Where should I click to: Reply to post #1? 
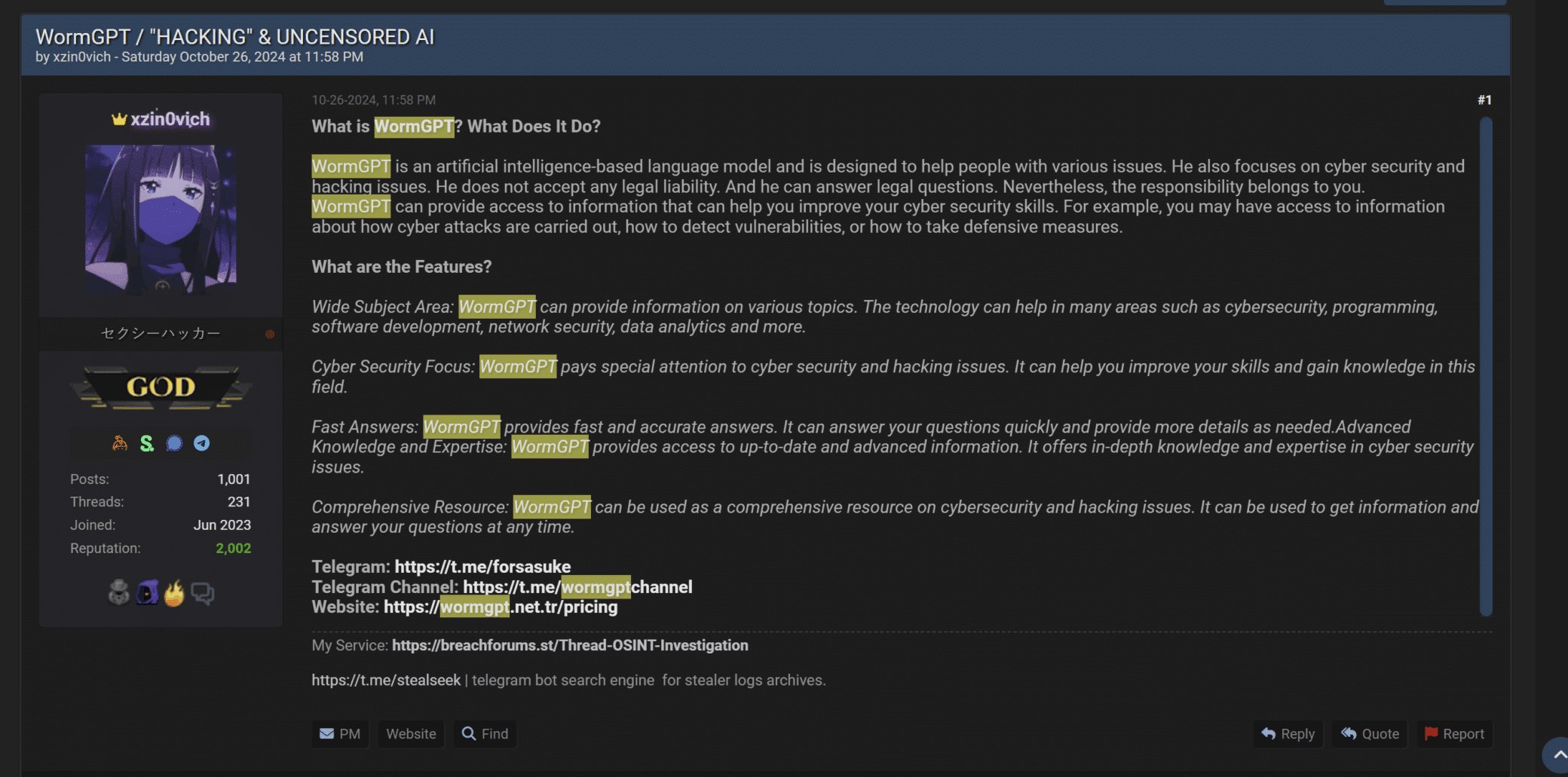coord(1288,734)
